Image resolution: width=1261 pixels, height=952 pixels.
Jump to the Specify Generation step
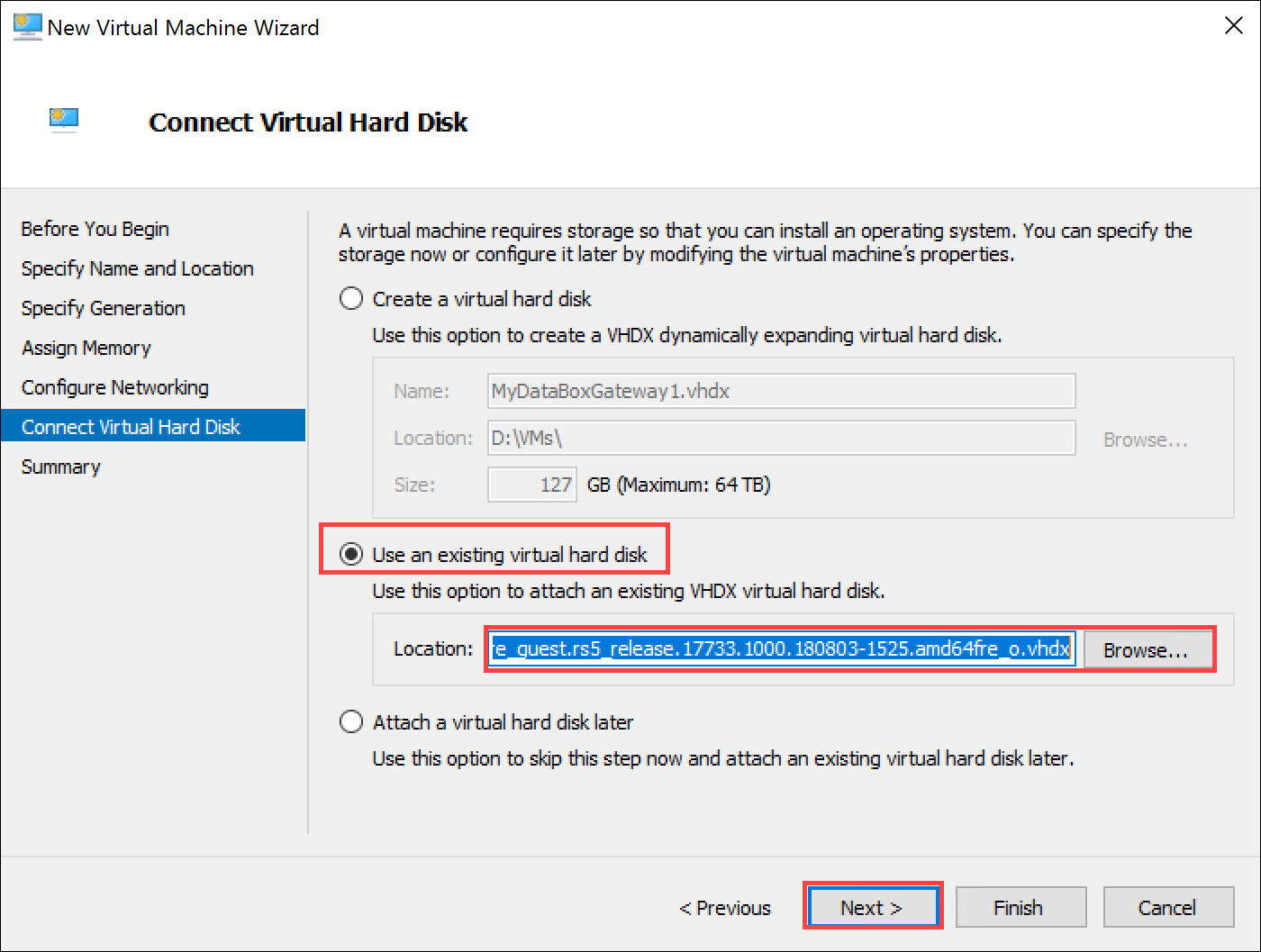(x=103, y=308)
